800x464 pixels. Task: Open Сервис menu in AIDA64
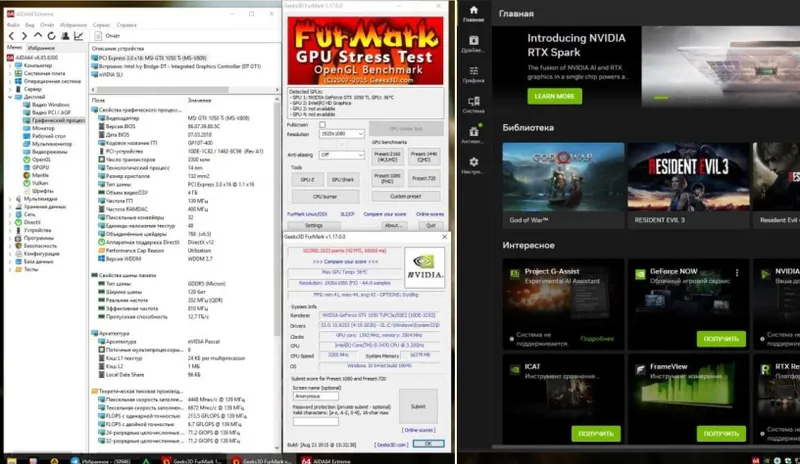pos(102,25)
